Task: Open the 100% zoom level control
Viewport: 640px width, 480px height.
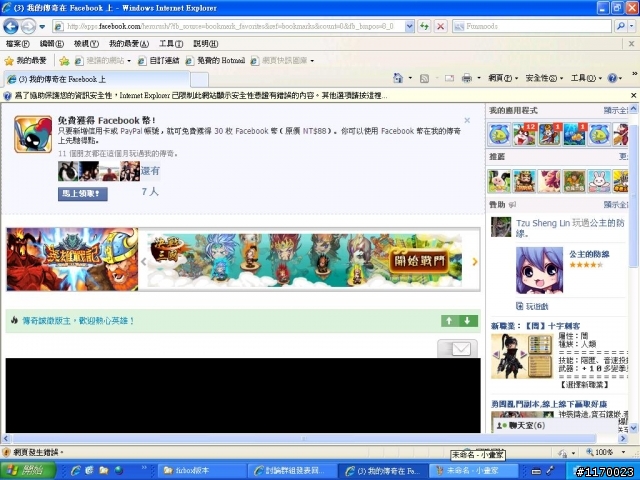Action: click(606, 452)
